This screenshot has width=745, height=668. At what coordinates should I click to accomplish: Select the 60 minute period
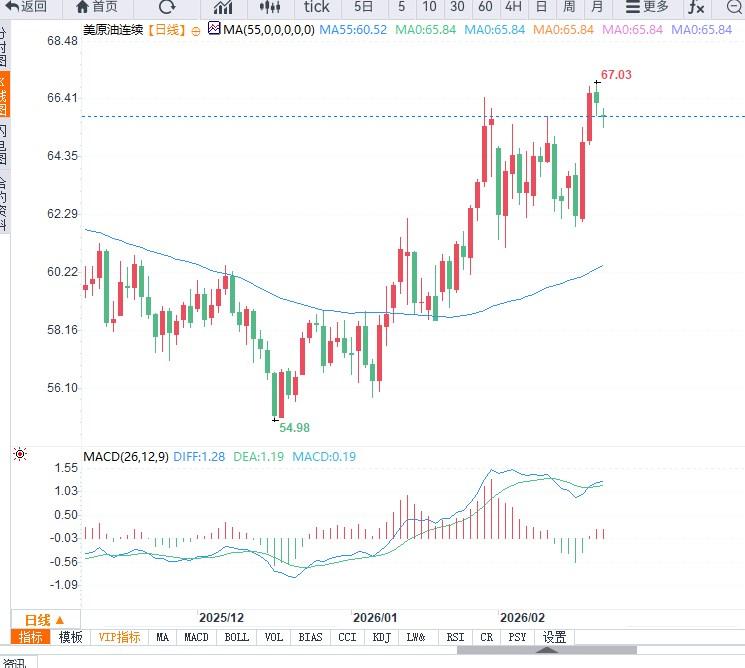coord(485,7)
